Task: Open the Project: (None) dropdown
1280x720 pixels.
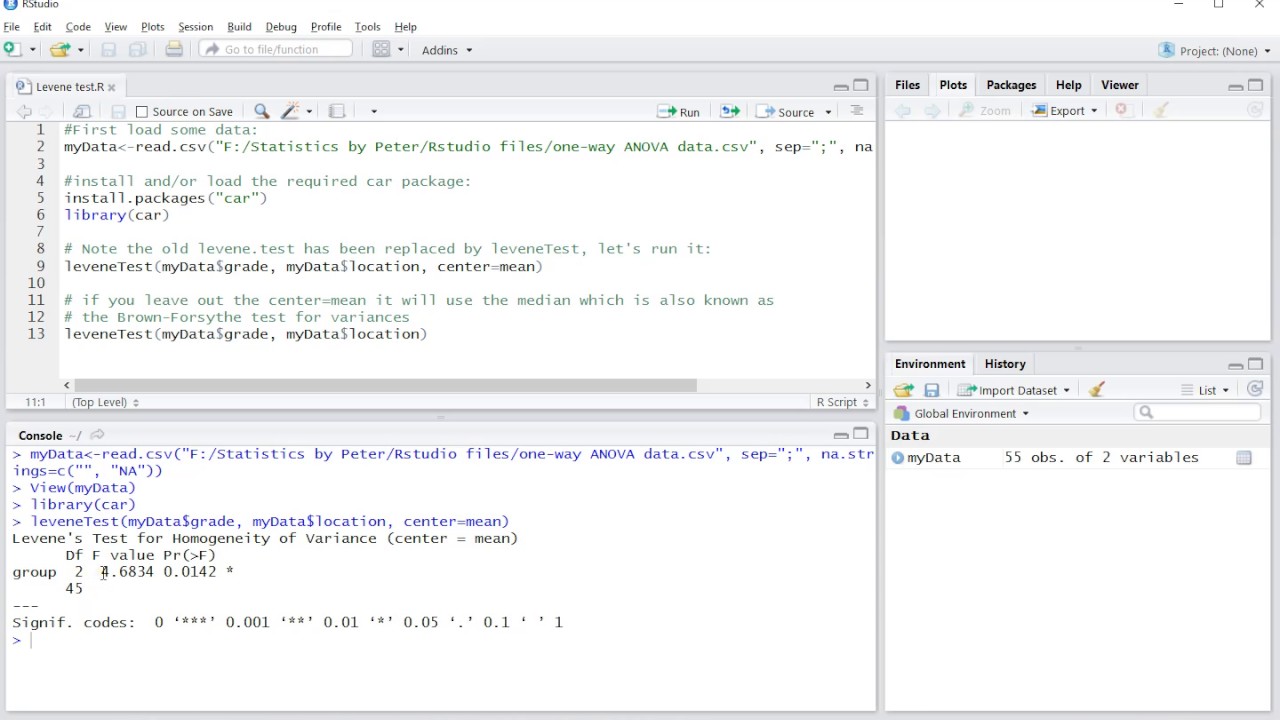Action: point(1214,50)
